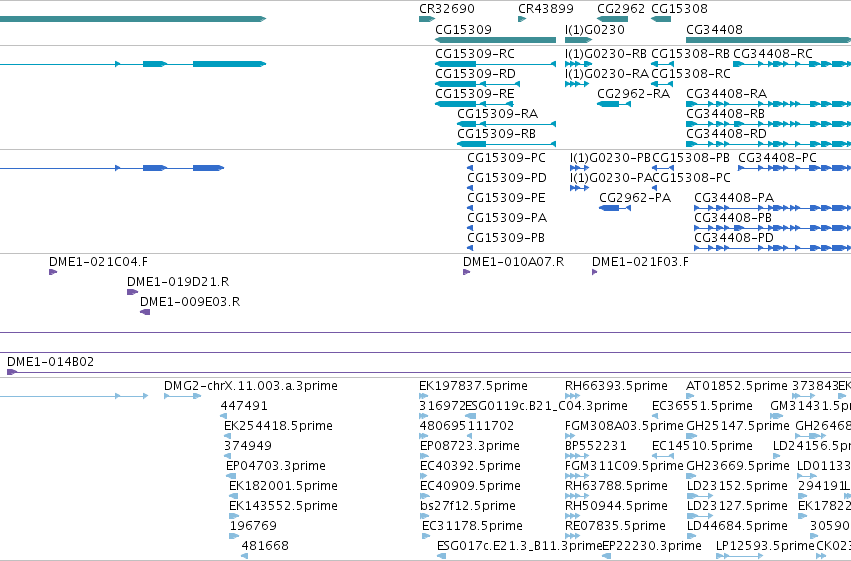
Task: Select transcript CG34408-RD
Action: (769, 144)
